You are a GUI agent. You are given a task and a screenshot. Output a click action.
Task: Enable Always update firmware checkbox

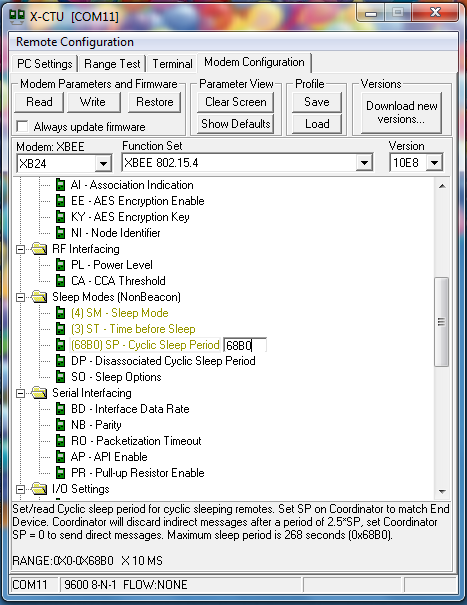pyautogui.click(x=22, y=126)
